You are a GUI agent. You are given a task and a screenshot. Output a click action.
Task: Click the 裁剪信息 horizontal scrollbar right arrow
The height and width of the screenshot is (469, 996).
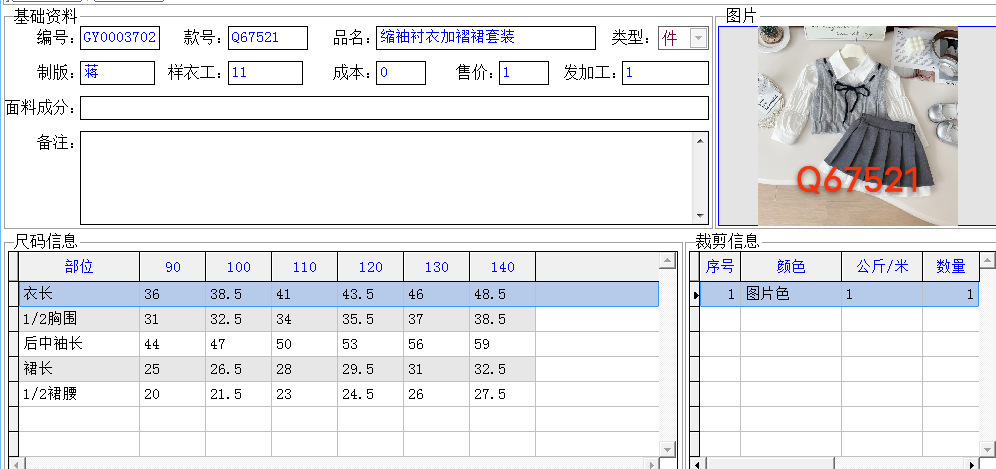point(972,463)
